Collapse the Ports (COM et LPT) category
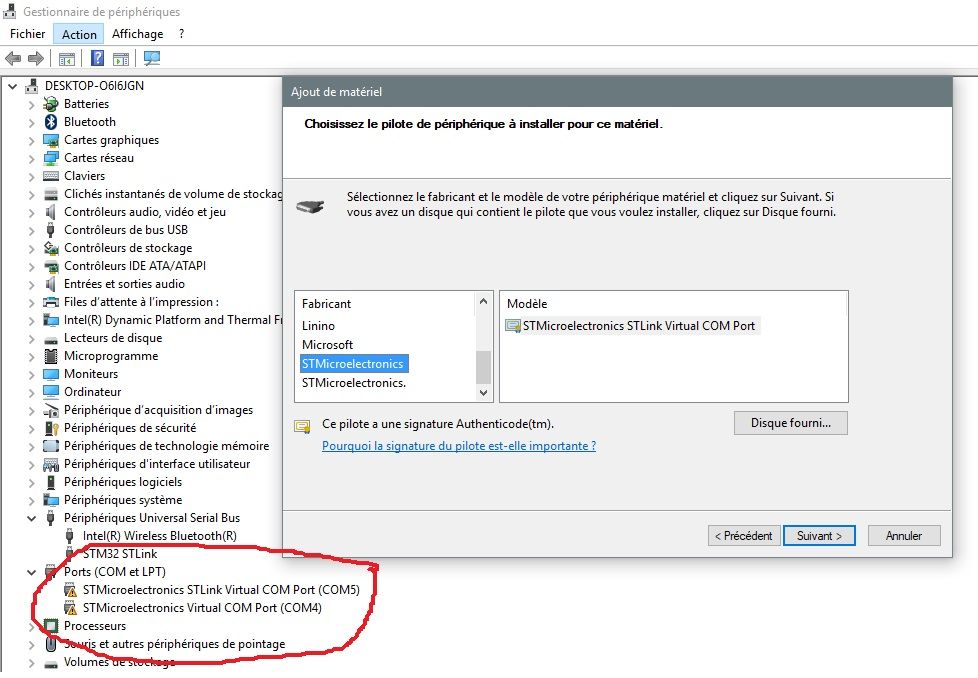The width and height of the screenshot is (978, 678). pos(31,572)
